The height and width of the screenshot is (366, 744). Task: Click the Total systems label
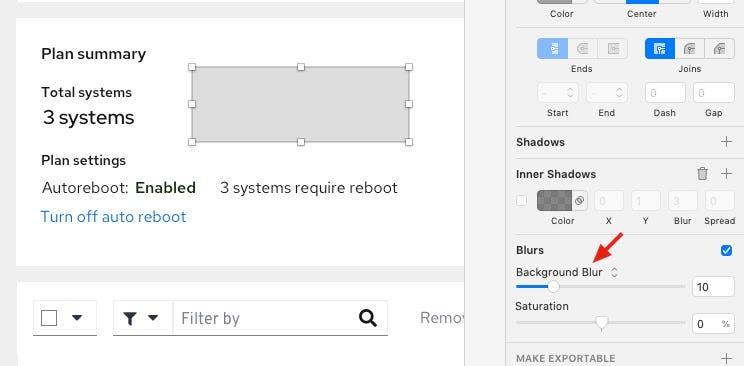coord(86,92)
